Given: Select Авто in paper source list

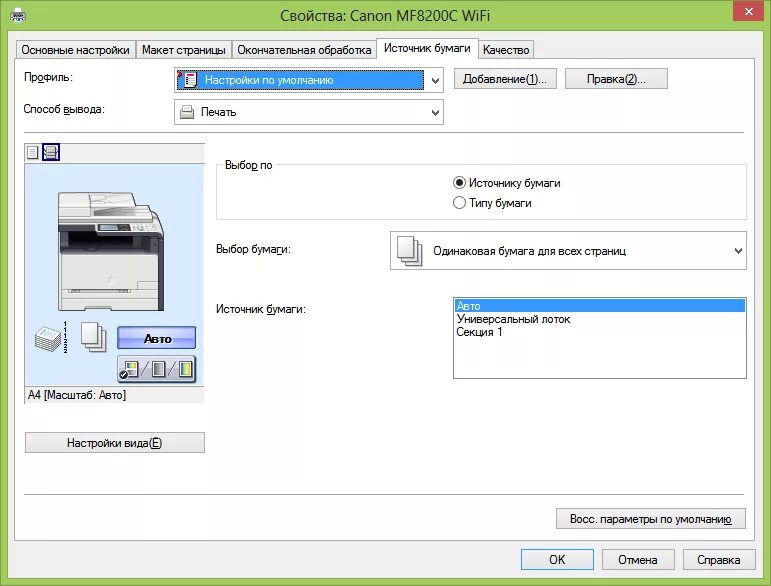Looking at the screenshot, I should [599, 306].
